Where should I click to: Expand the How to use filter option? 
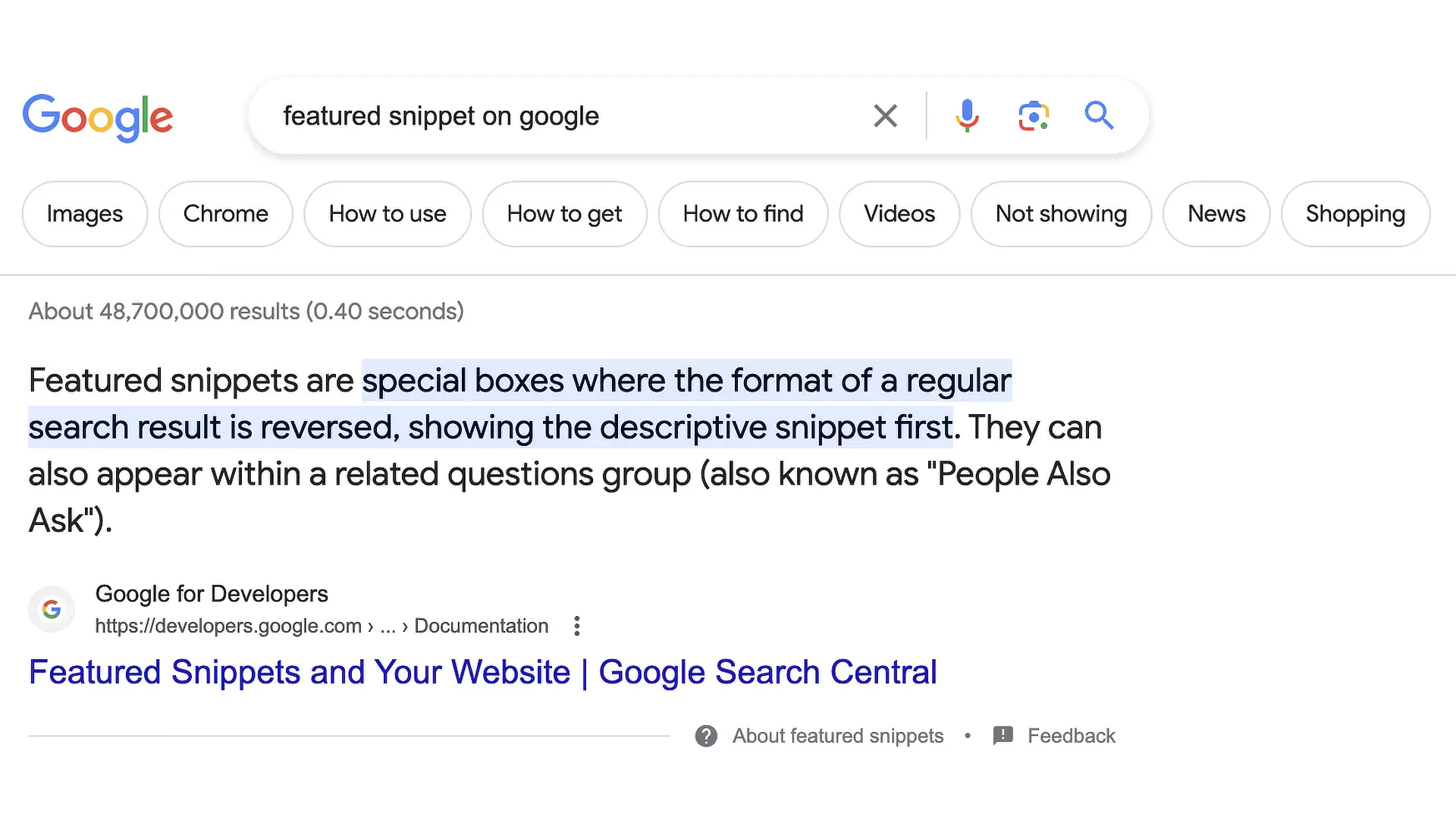[x=387, y=213]
